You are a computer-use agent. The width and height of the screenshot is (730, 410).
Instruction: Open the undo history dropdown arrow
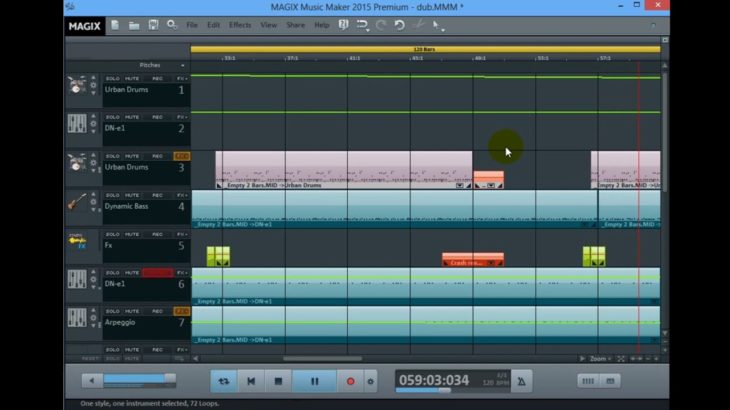tap(368, 30)
